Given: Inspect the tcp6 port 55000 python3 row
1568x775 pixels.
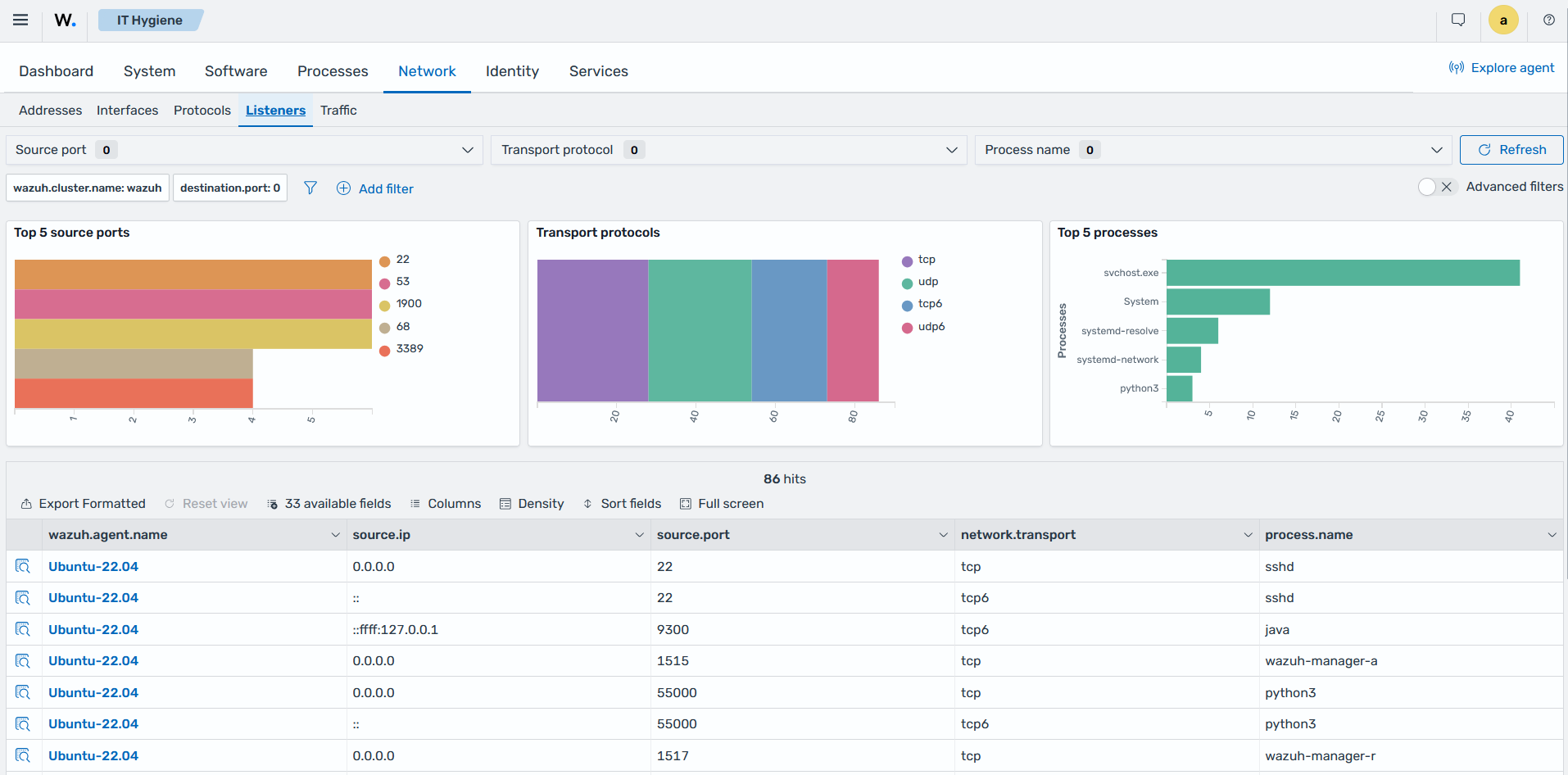Looking at the screenshot, I should 23,723.
